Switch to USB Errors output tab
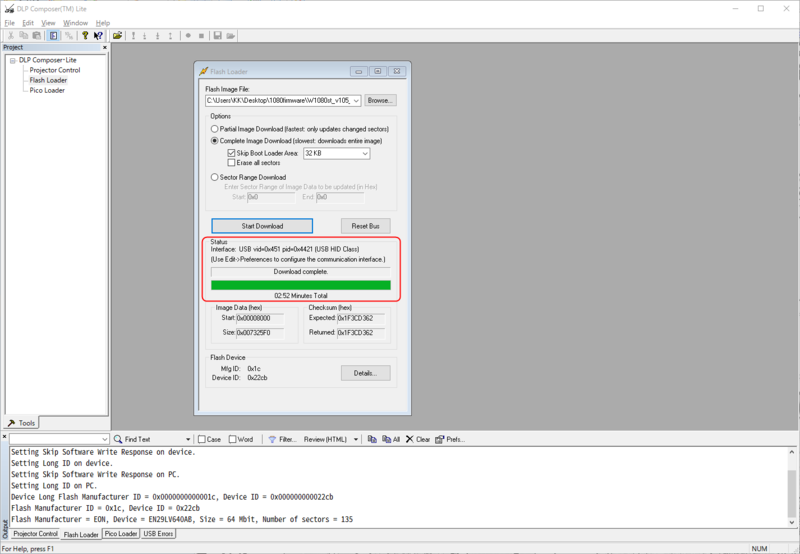800x554 pixels. click(158, 534)
